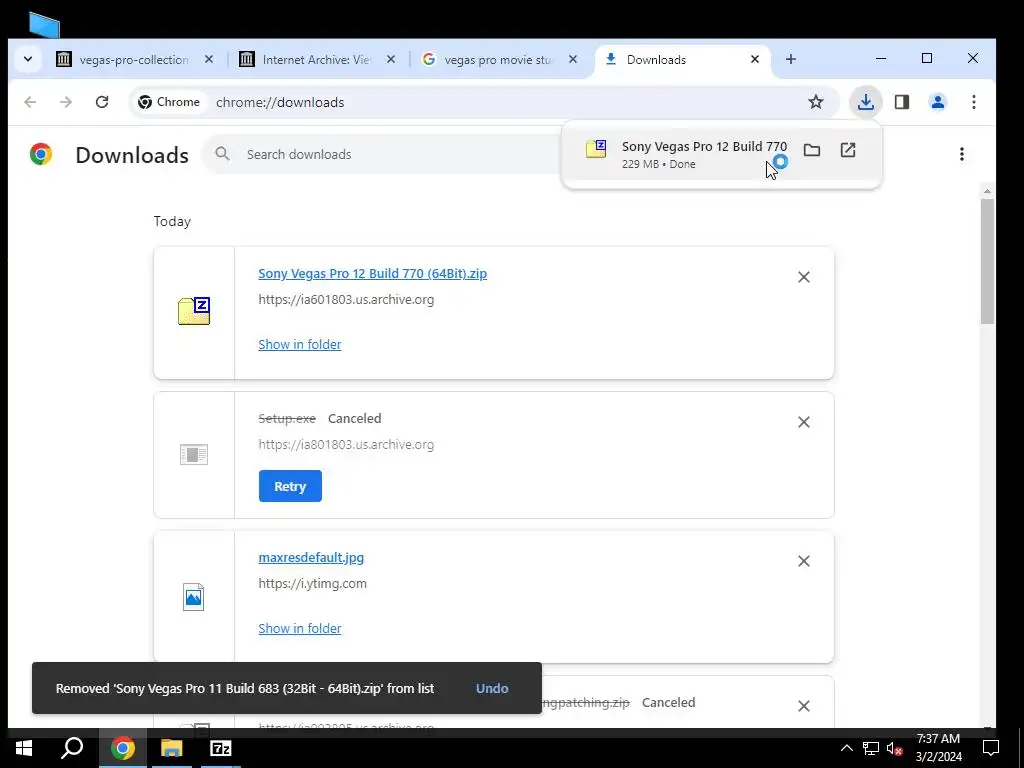Screen dimensions: 1024x768
Task: Click the Chrome site info chip
Action: coord(169,102)
